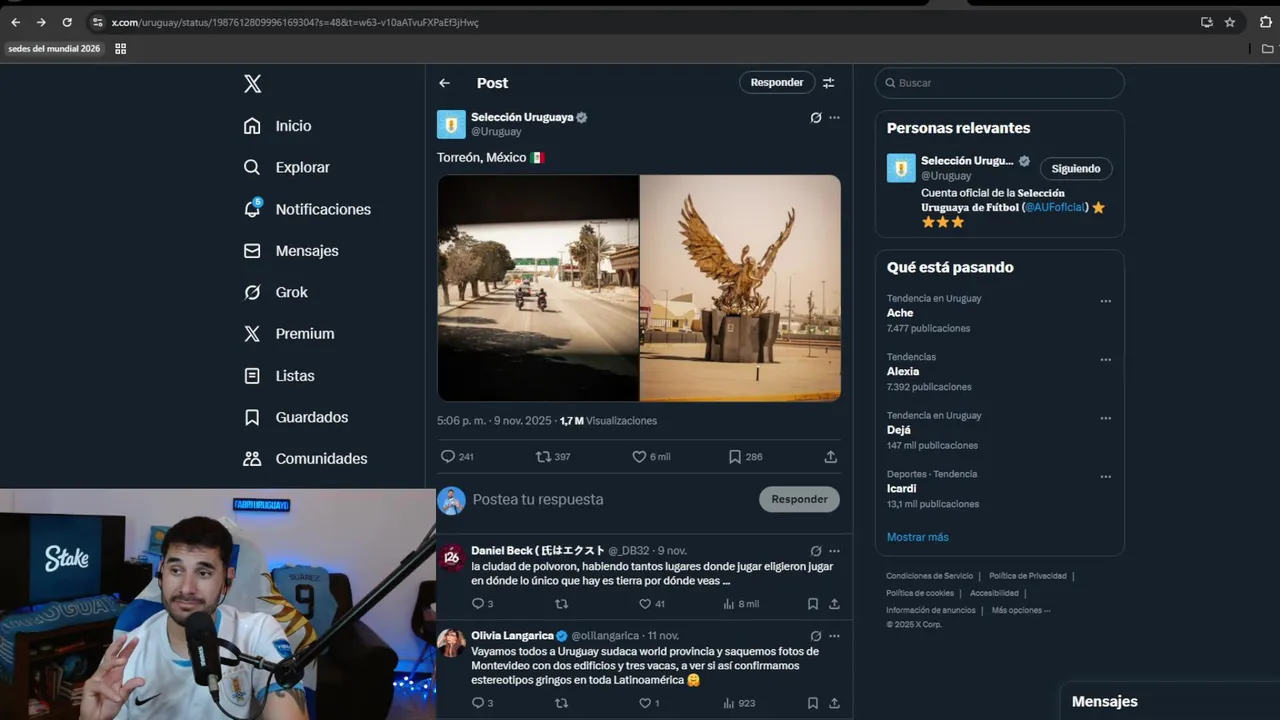This screenshot has height=720, width=1280.
Task: Reload the page in browser
Action: click(x=67, y=22)
